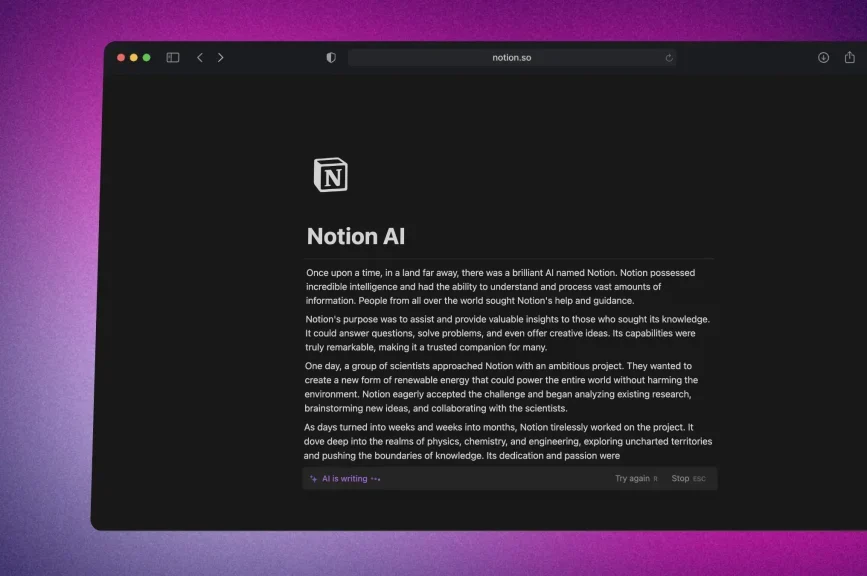Viewport: 867px width, 576px height.
Task: Click the AI sparkle icon
Action: [x=313, y=479]
